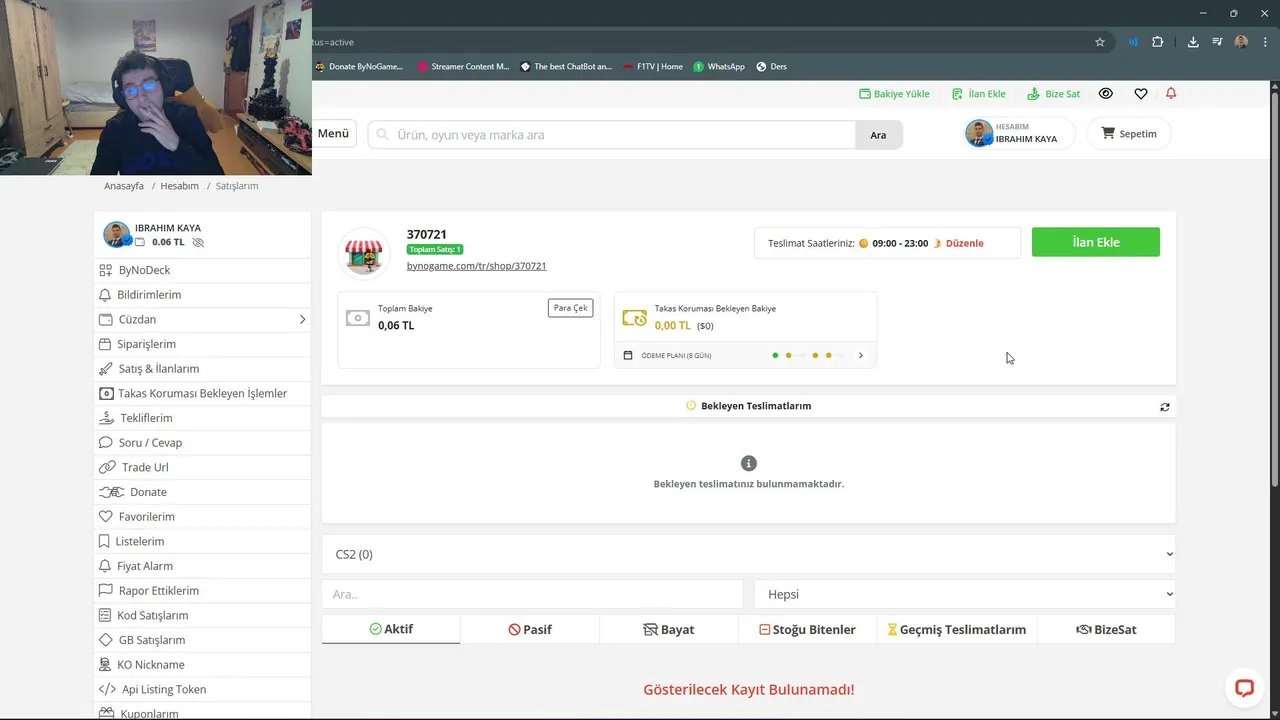Open the browser extensions puzzle icon

pos(1158,42)
